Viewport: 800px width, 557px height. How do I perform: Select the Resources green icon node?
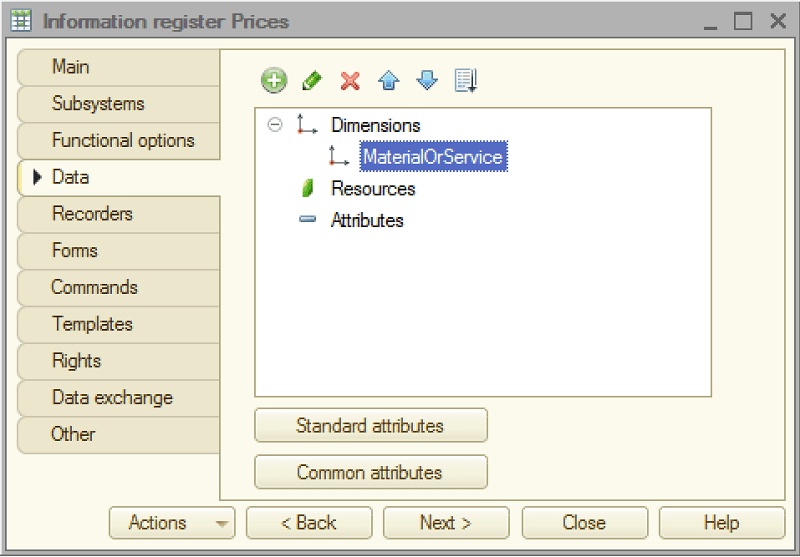pos(307,188)
